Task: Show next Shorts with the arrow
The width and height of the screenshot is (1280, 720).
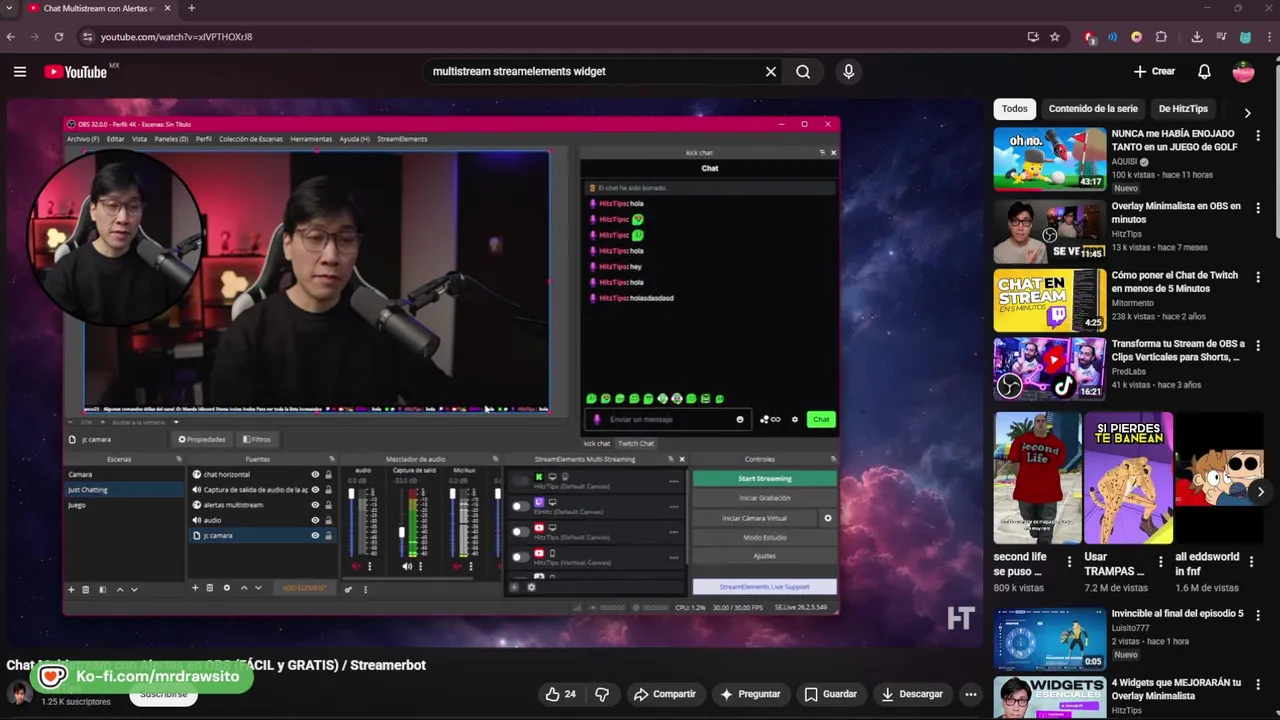Action: click(x=1260, y=492)
